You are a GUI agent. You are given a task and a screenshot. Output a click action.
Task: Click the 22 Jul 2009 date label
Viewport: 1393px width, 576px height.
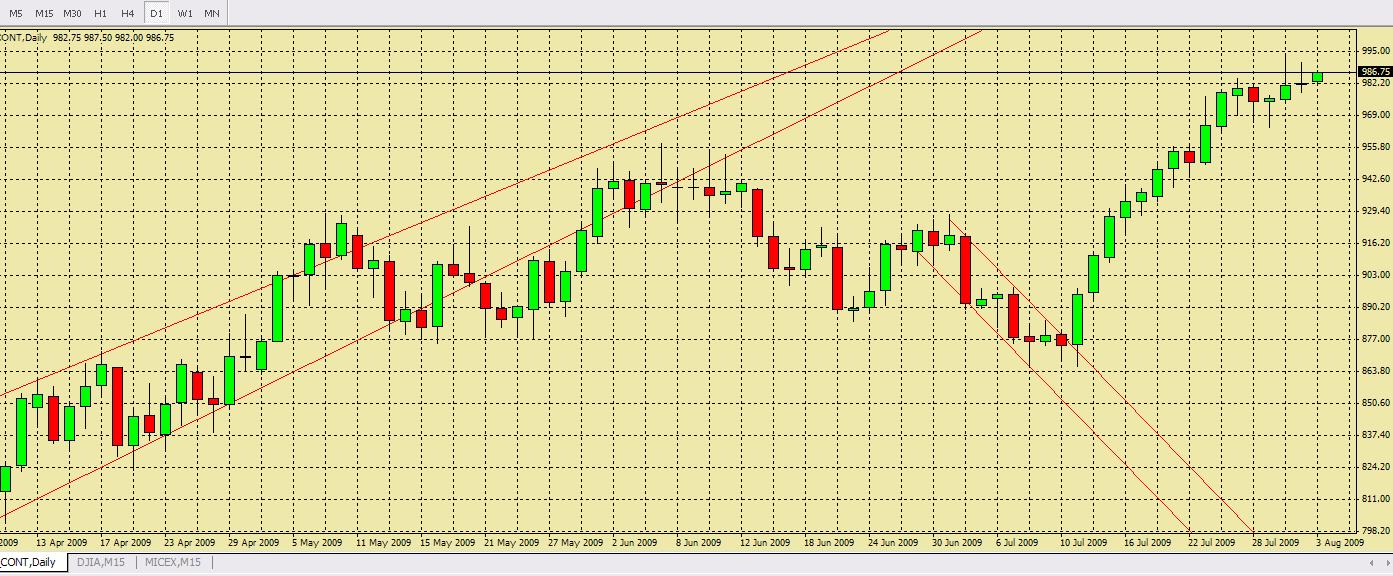pos(1212,543)
